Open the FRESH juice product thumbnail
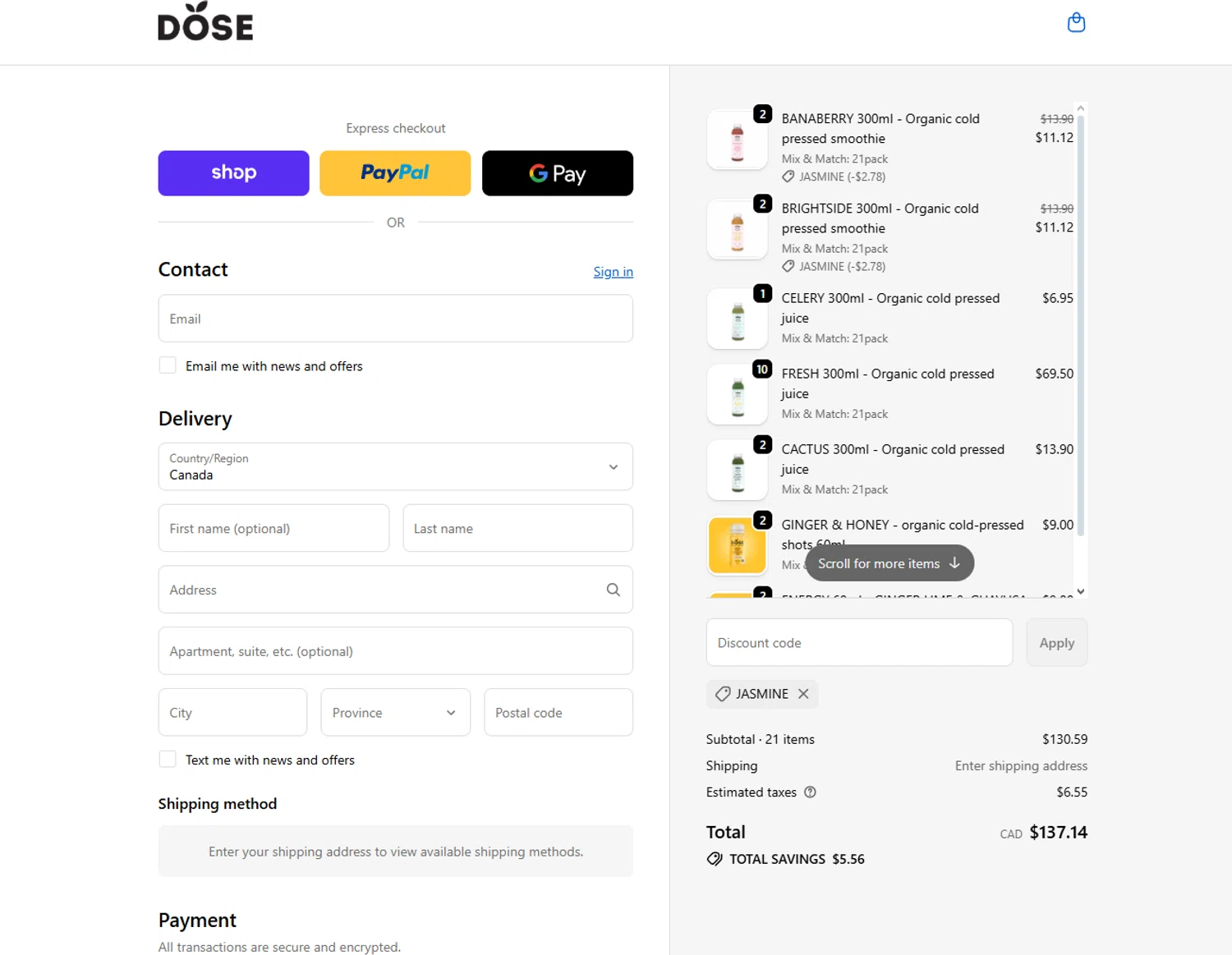The width and height of the screenshot is (1232, 955). [x=738, y=394]
